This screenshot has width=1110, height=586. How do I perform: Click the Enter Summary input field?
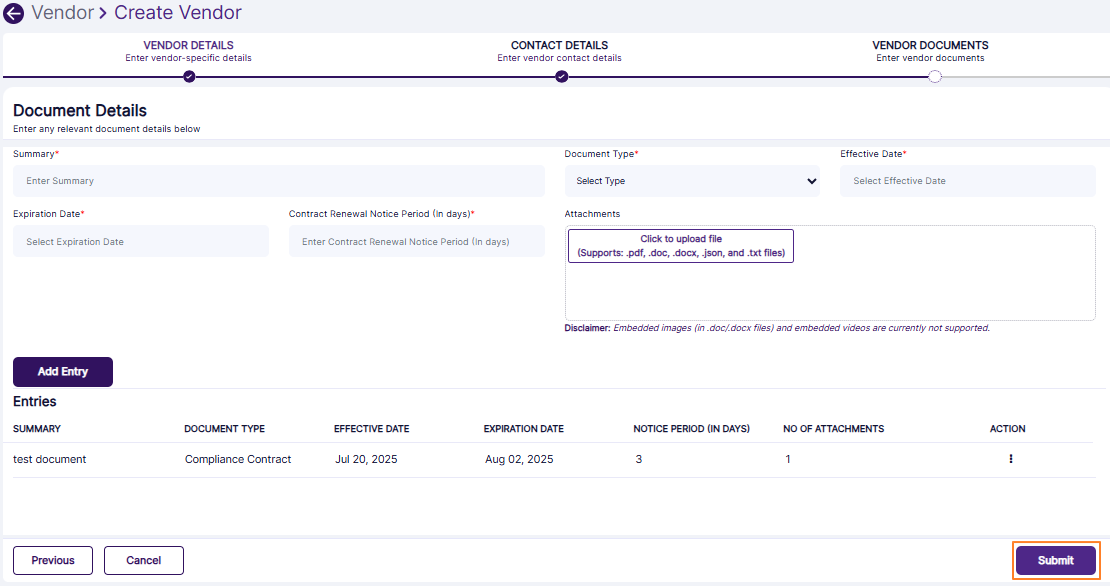[278, 181]
